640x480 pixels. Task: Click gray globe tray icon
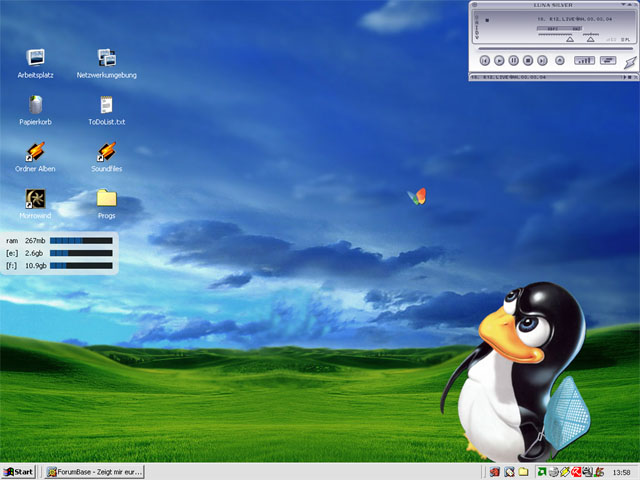(553, 472)
